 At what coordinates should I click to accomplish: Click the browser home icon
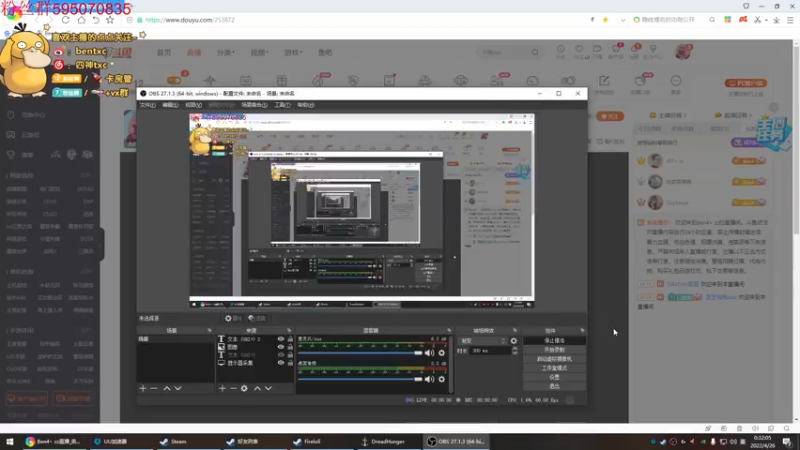81,20
